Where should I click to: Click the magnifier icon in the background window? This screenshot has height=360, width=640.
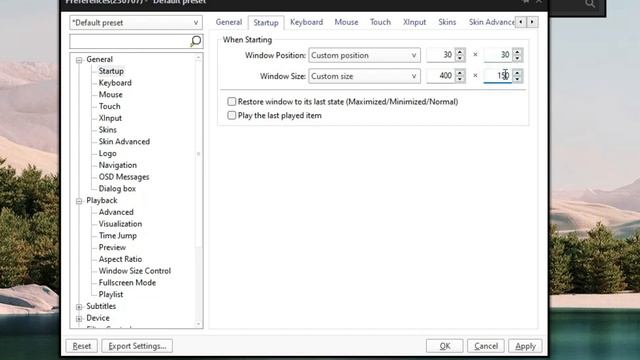(590, 4)
